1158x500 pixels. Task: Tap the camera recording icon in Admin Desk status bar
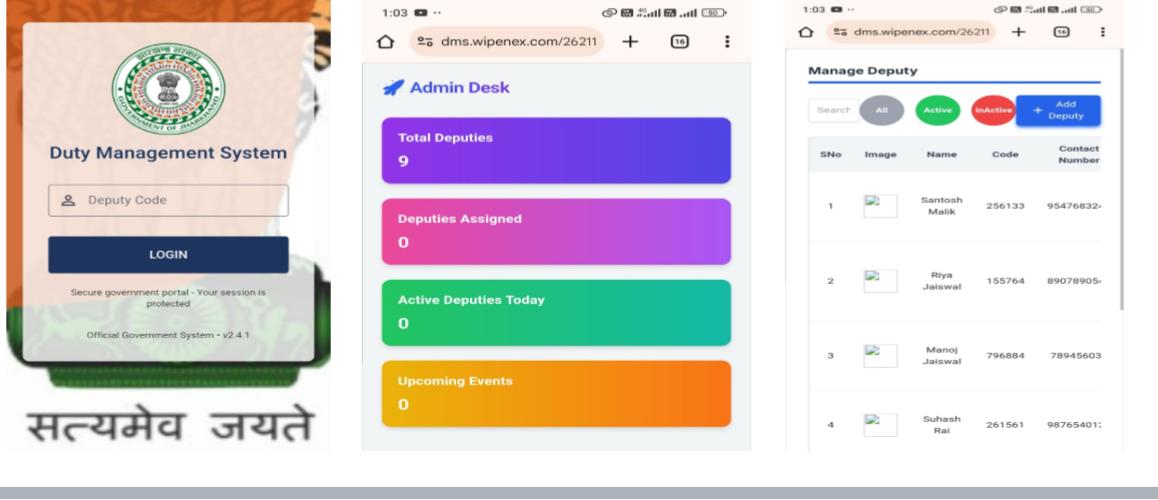421,13
